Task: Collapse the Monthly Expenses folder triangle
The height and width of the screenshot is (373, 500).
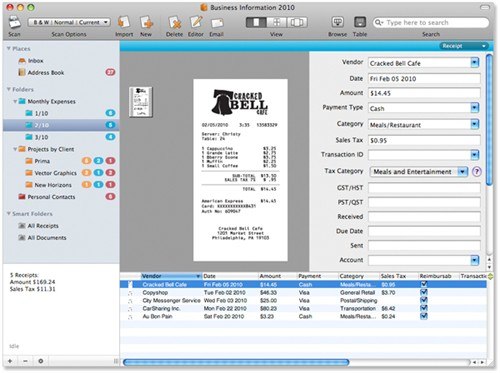Action: coord(15,101)
